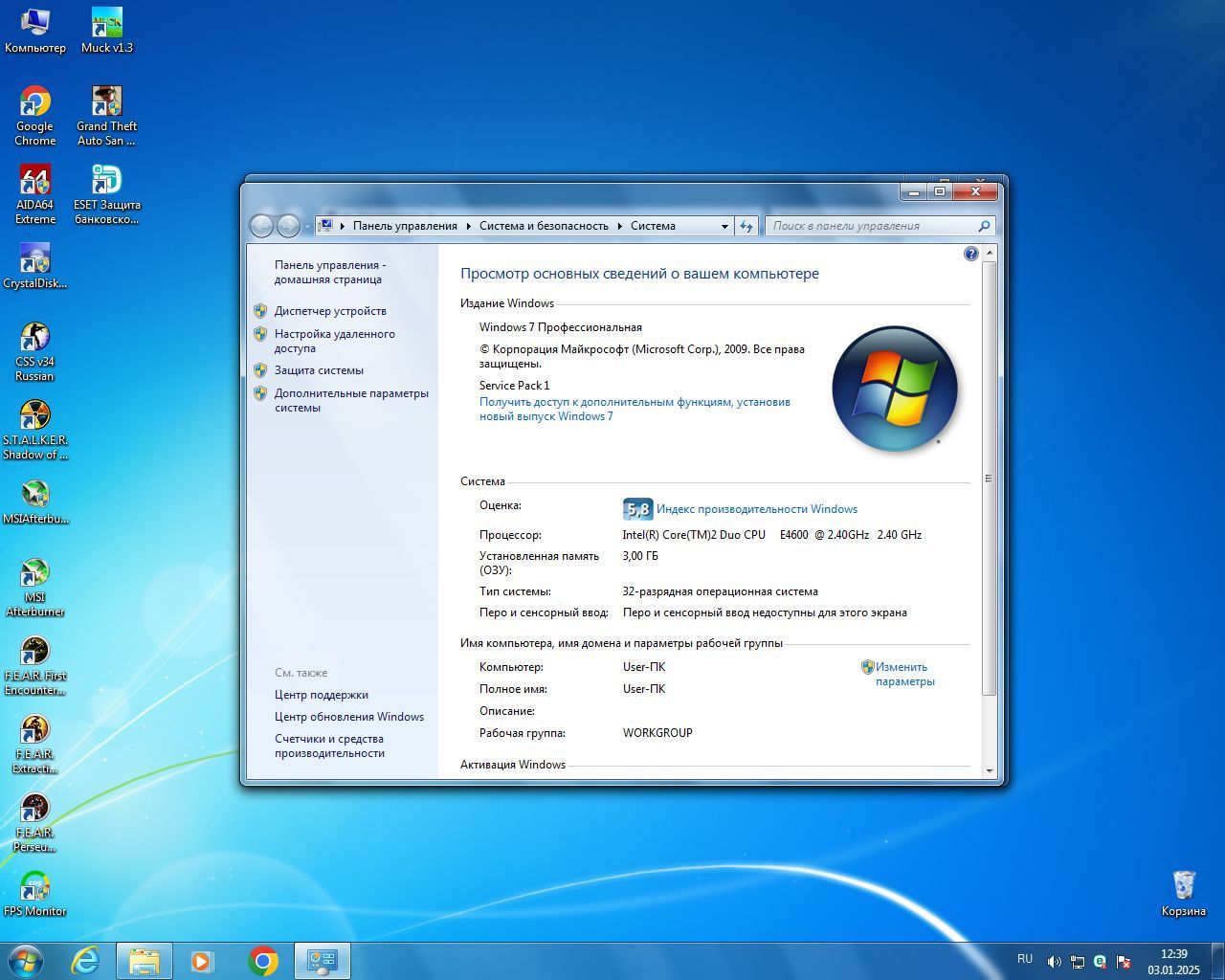Click the search magnifier icon
Screen dimensions: 1225x980
pyautogui.click(x=984, y=226)
